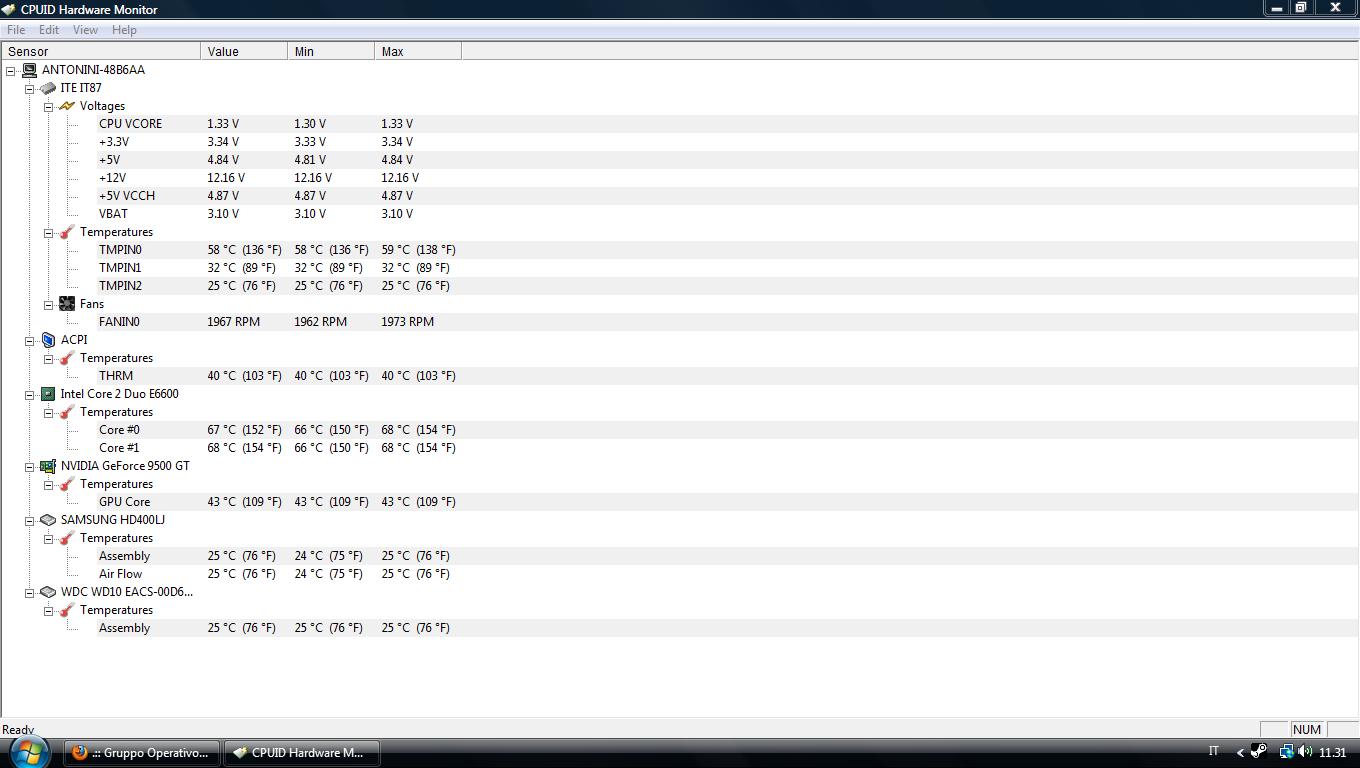Viewport: 1360px width, 768px height.
Task: Click the Intel Core 2 Duo processor icon
Action: pyautogui.click(x=48, y=394)
